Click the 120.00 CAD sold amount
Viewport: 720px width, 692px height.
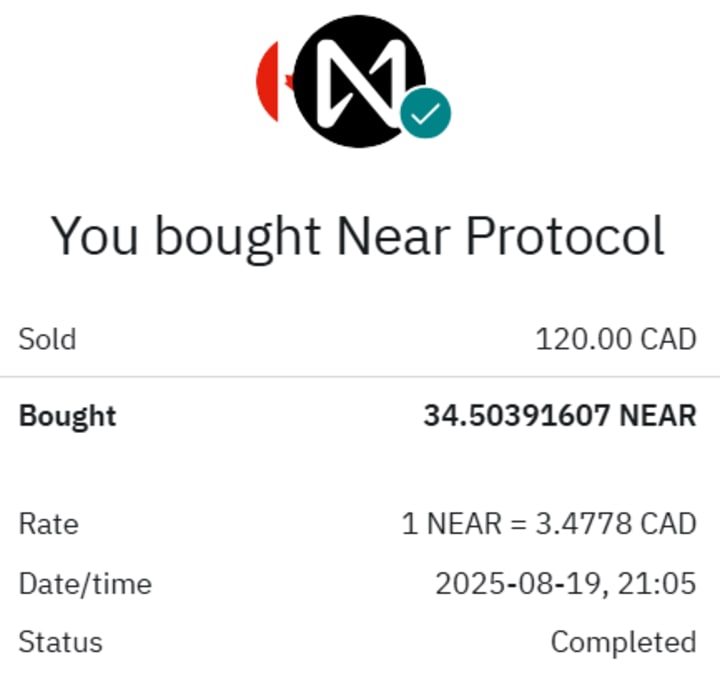click(615, 339)
